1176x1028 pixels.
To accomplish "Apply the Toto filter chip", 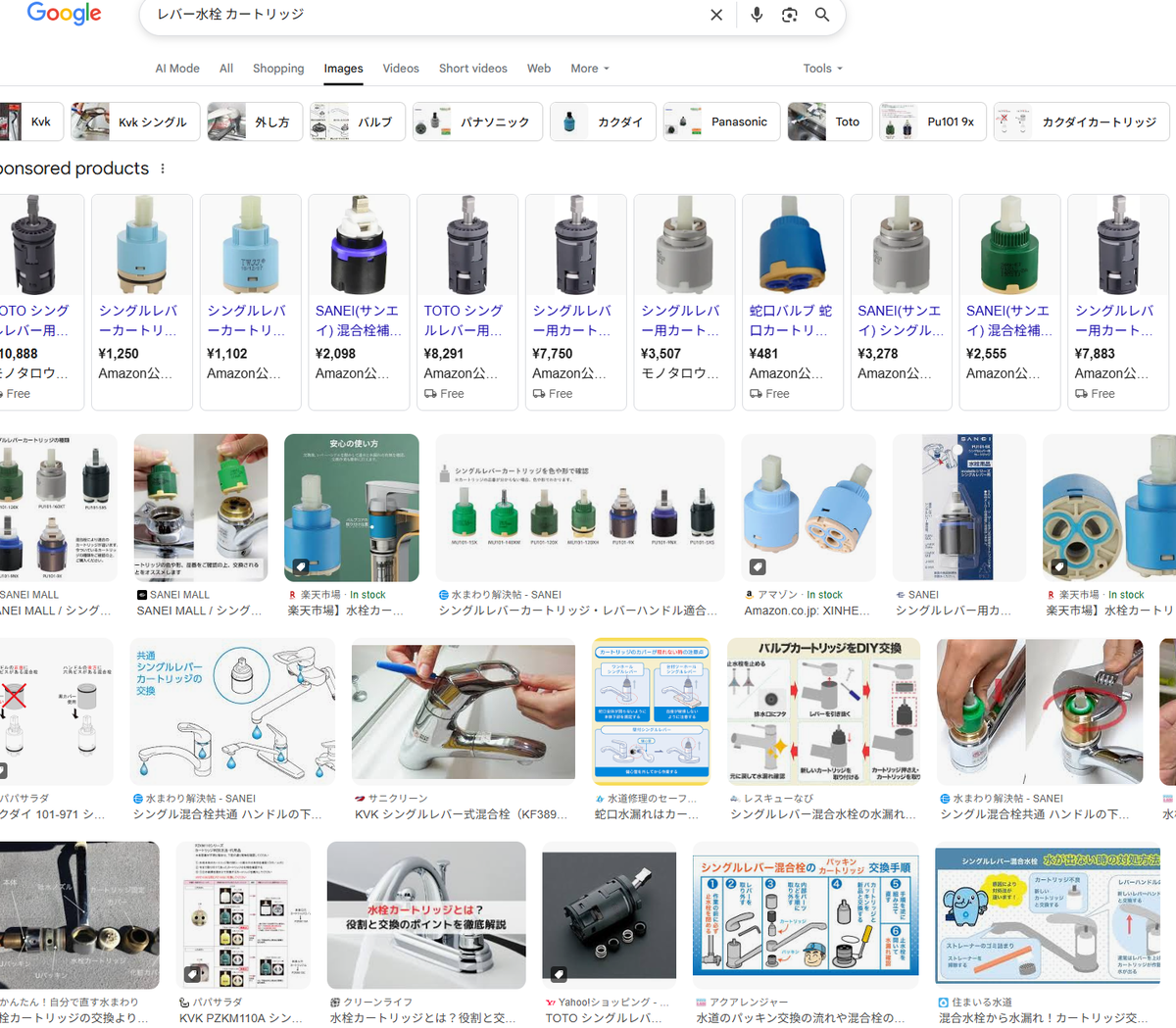I will (830, 122).
